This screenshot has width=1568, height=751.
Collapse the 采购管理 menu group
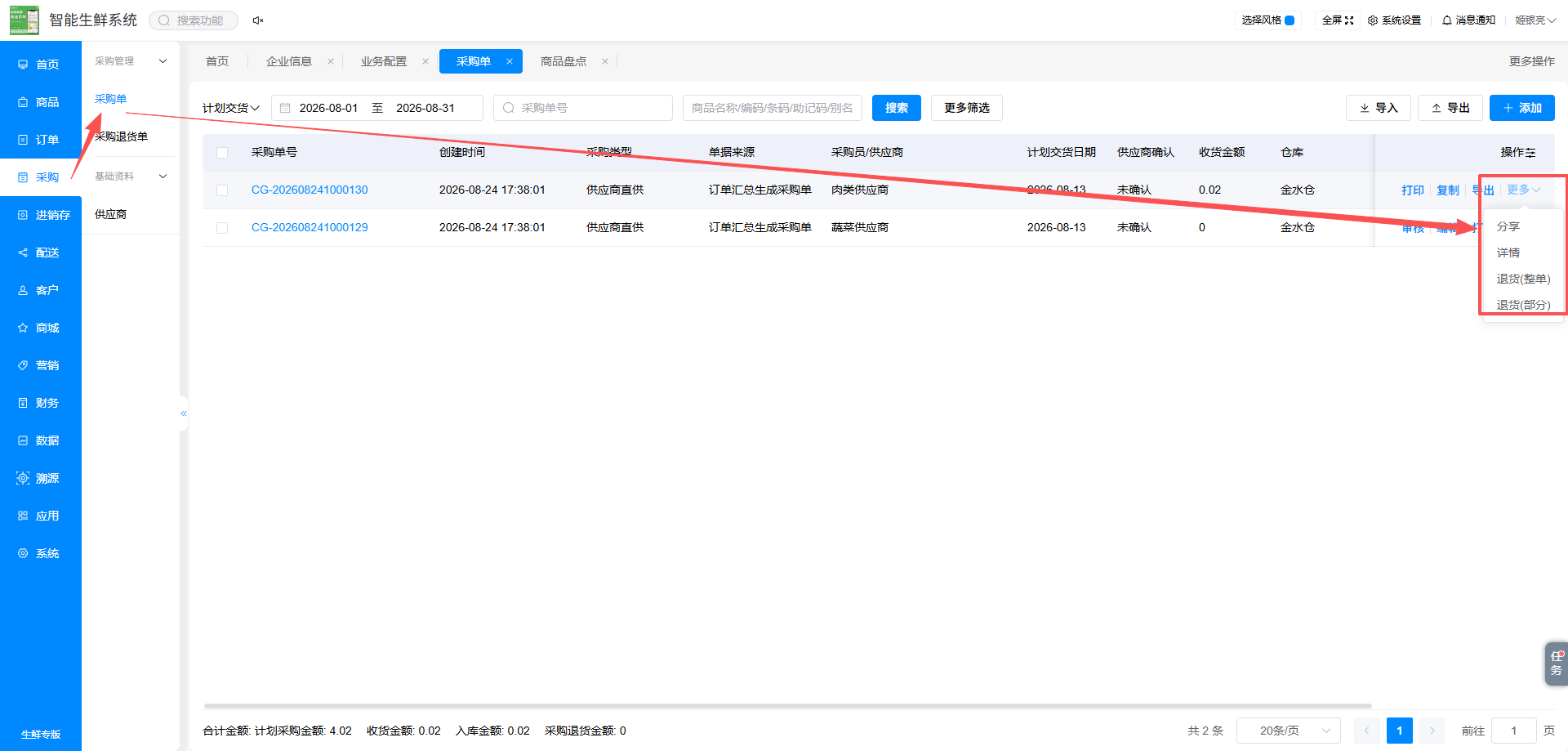click(131, 61)
